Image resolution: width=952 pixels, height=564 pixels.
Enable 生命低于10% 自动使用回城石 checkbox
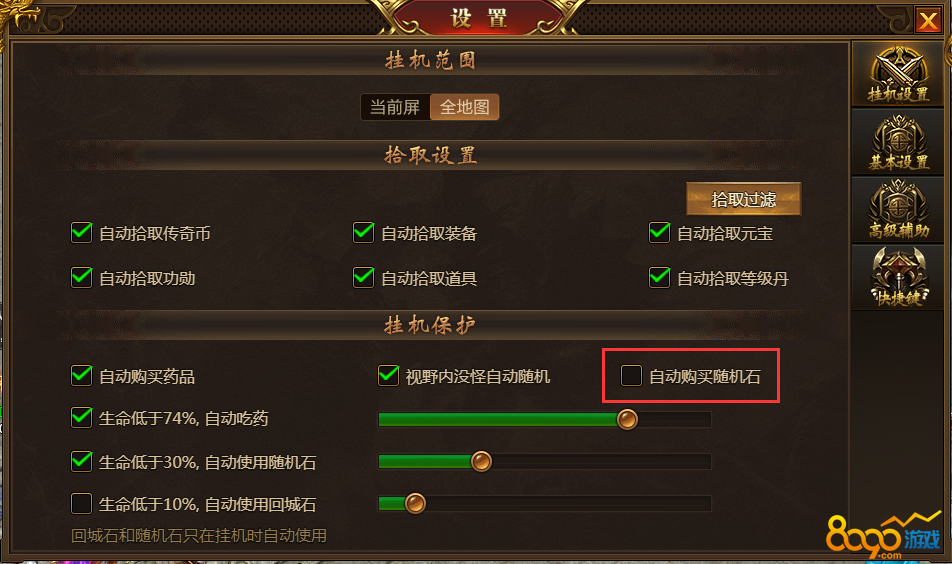coord(81,503)
